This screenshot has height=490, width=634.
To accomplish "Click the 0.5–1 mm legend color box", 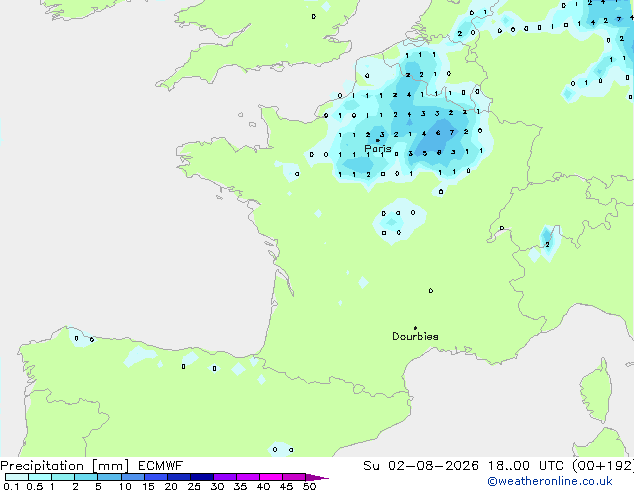I will click(x=40, y=477).
